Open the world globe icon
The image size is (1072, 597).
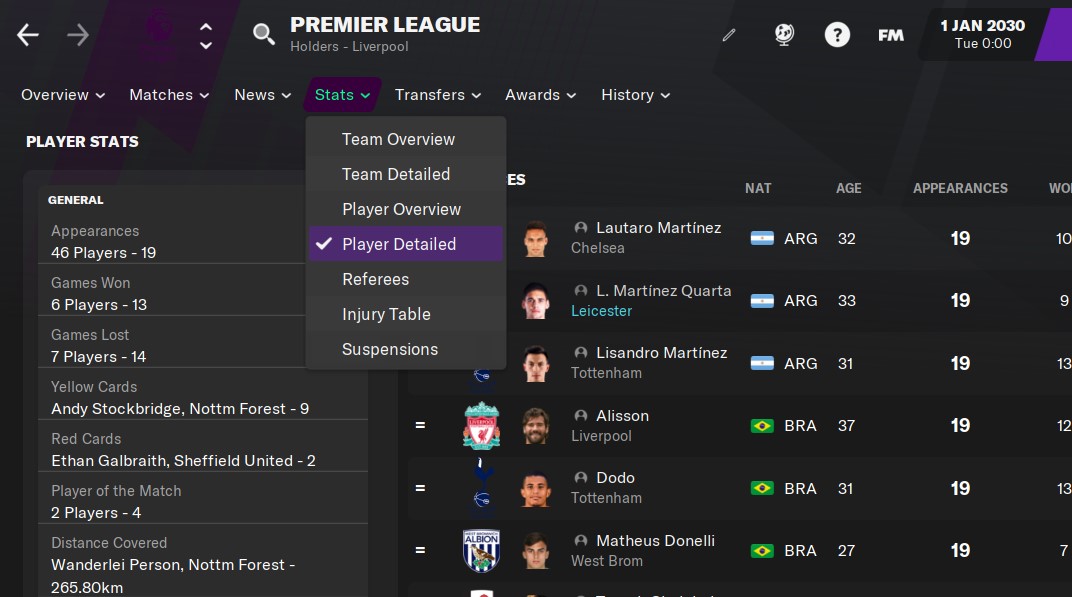[784, 33]
